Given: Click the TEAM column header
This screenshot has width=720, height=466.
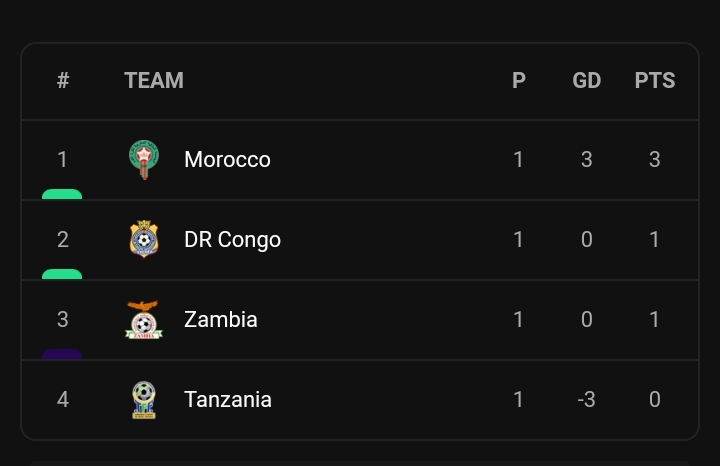Looking at the screenshot, I should (x=154, y=81).
